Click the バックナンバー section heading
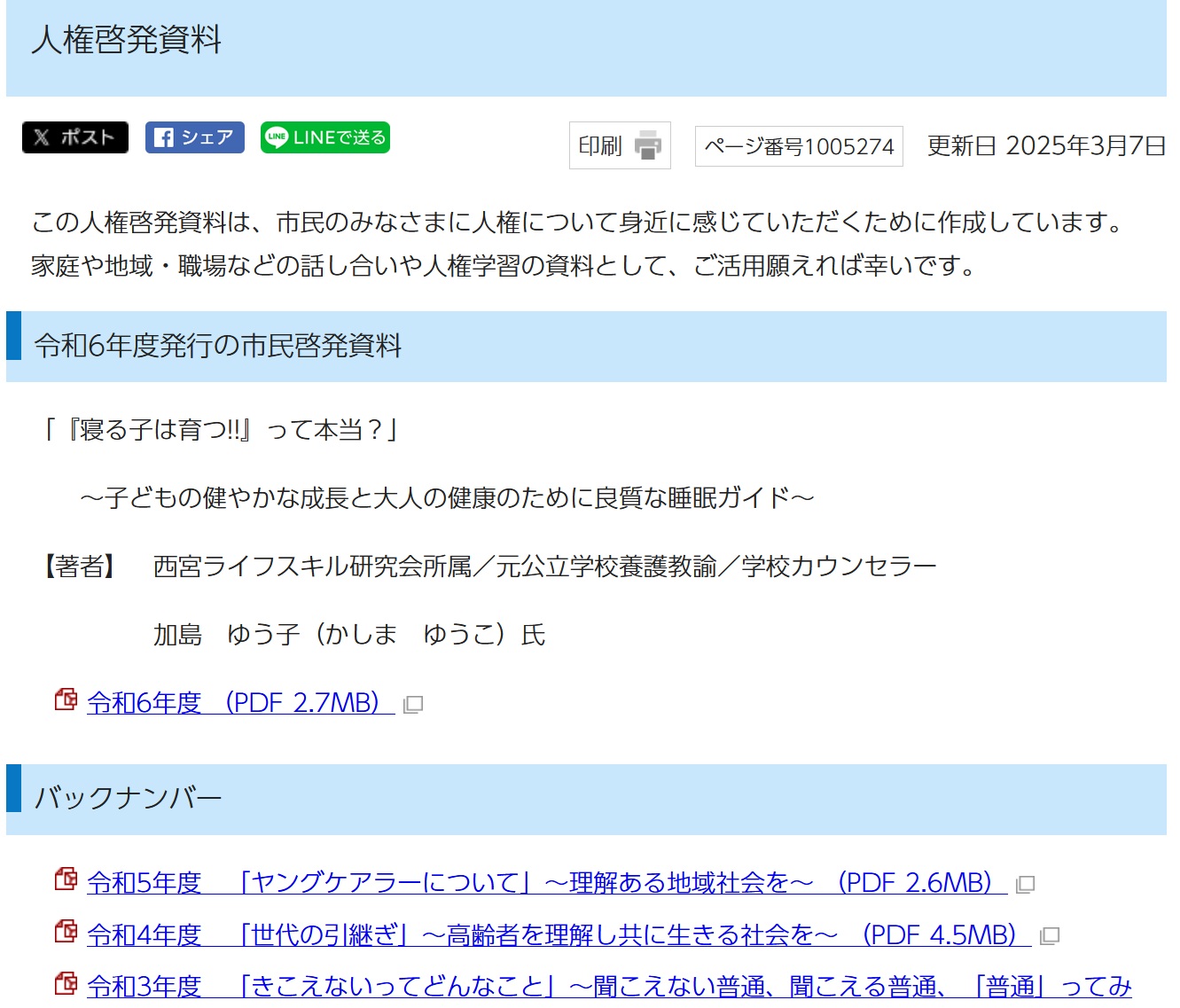 coord(128,799)
